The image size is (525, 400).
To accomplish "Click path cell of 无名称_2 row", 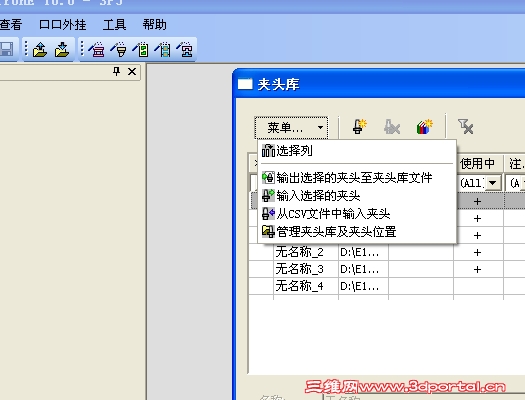I will point(363,252).
